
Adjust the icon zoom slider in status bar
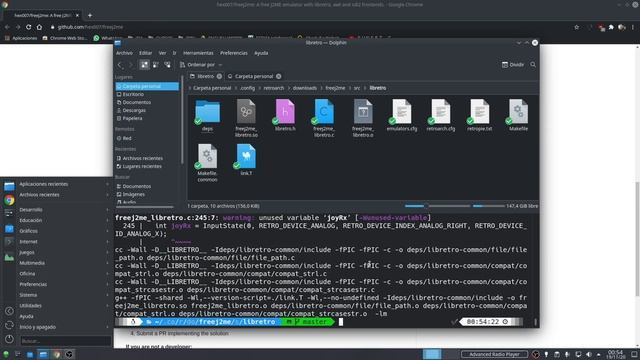[x=437, y=206]
